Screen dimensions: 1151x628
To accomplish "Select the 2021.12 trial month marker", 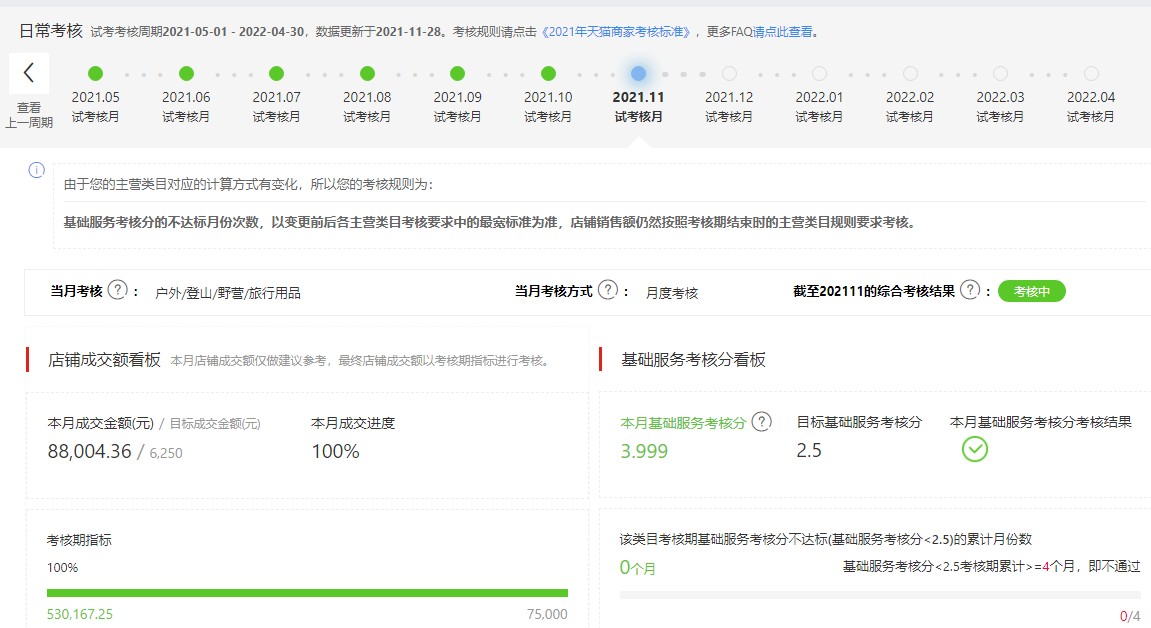I will click(x=729, y=73).
